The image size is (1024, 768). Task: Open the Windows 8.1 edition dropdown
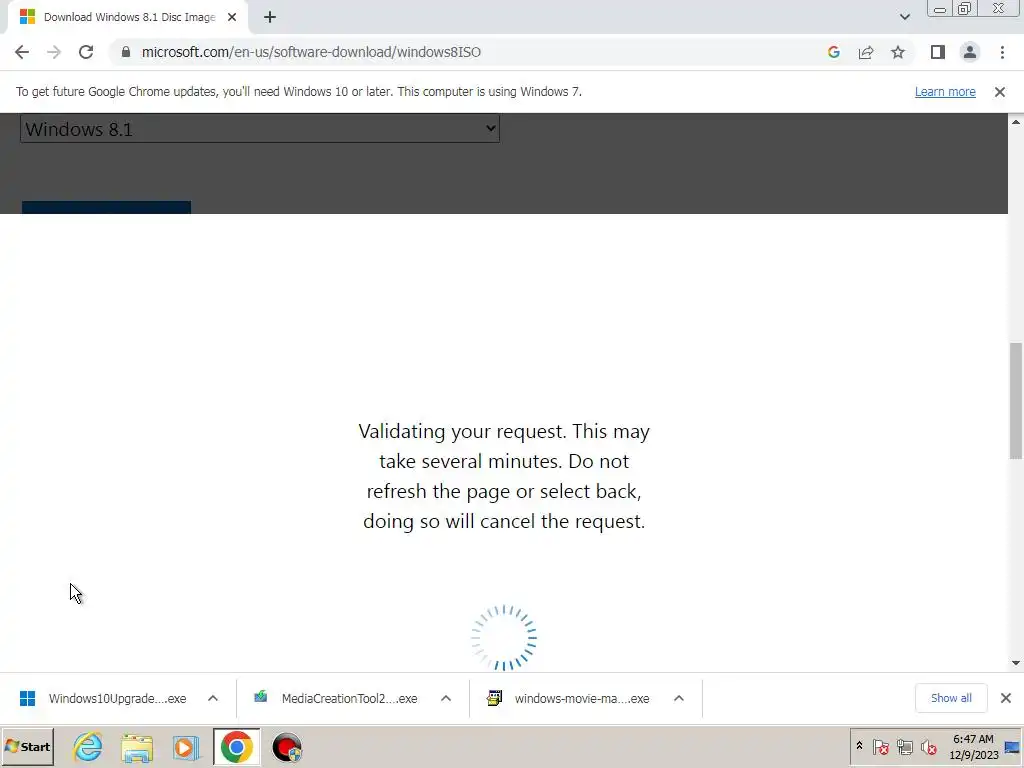pyautogui.click(x=260, y=129)
